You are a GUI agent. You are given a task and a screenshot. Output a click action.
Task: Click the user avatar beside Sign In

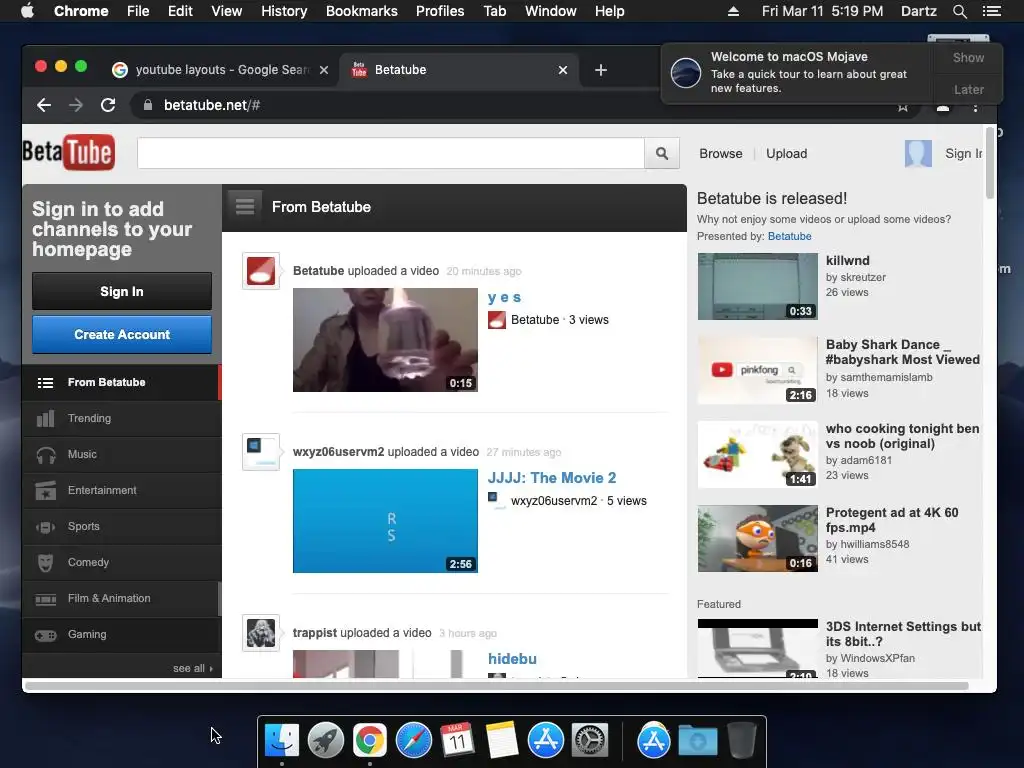point(918,154)
